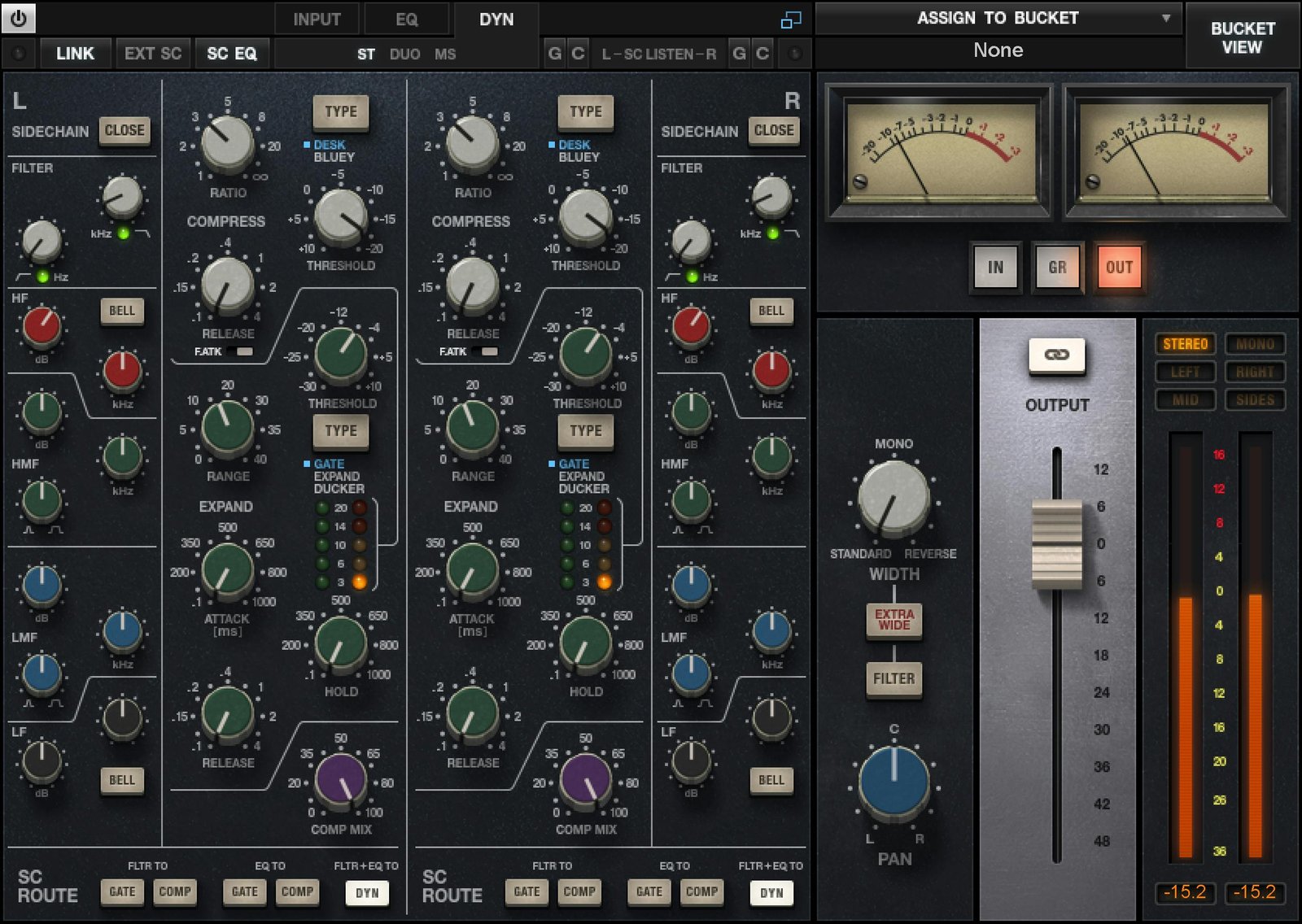Click the window expand icon beside DYN

point(790,20)
